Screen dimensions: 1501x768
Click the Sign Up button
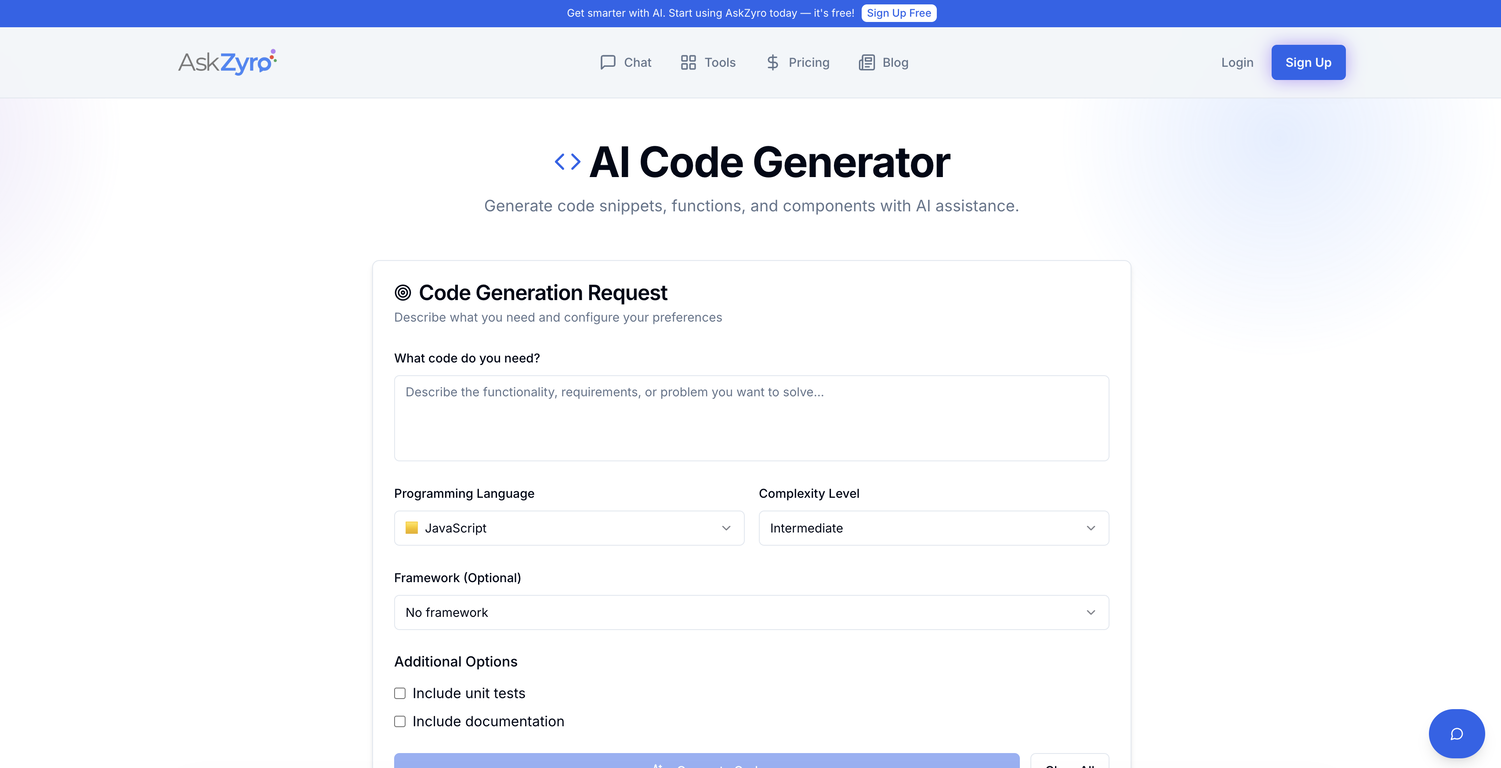tap(1308, 62)
